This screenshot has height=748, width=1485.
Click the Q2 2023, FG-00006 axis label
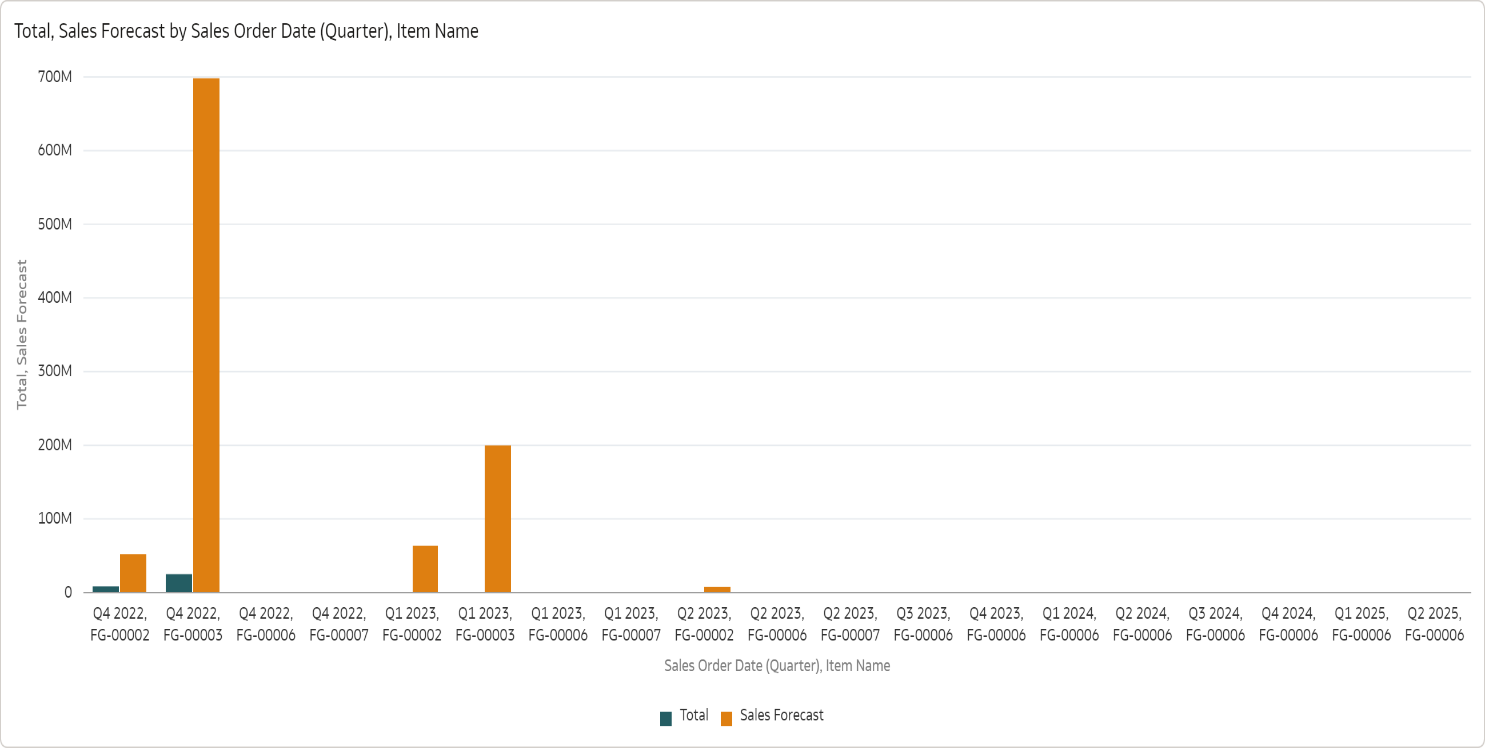coord(777,624)
